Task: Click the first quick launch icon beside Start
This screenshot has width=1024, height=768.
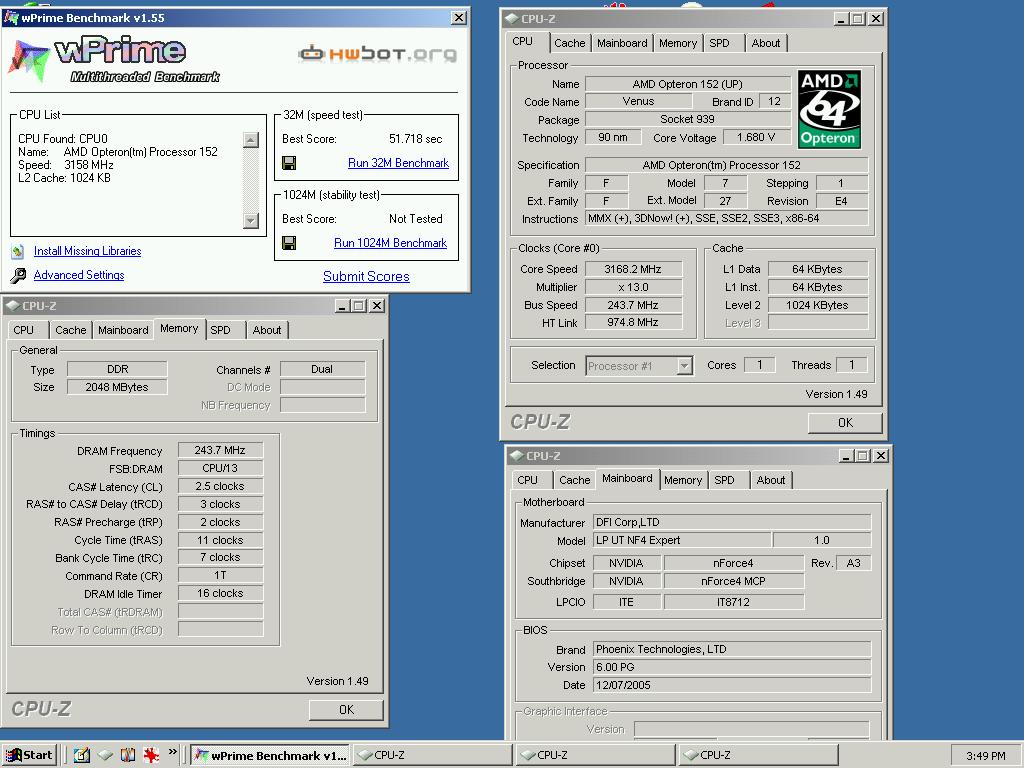Action: (x=82, y=755)
